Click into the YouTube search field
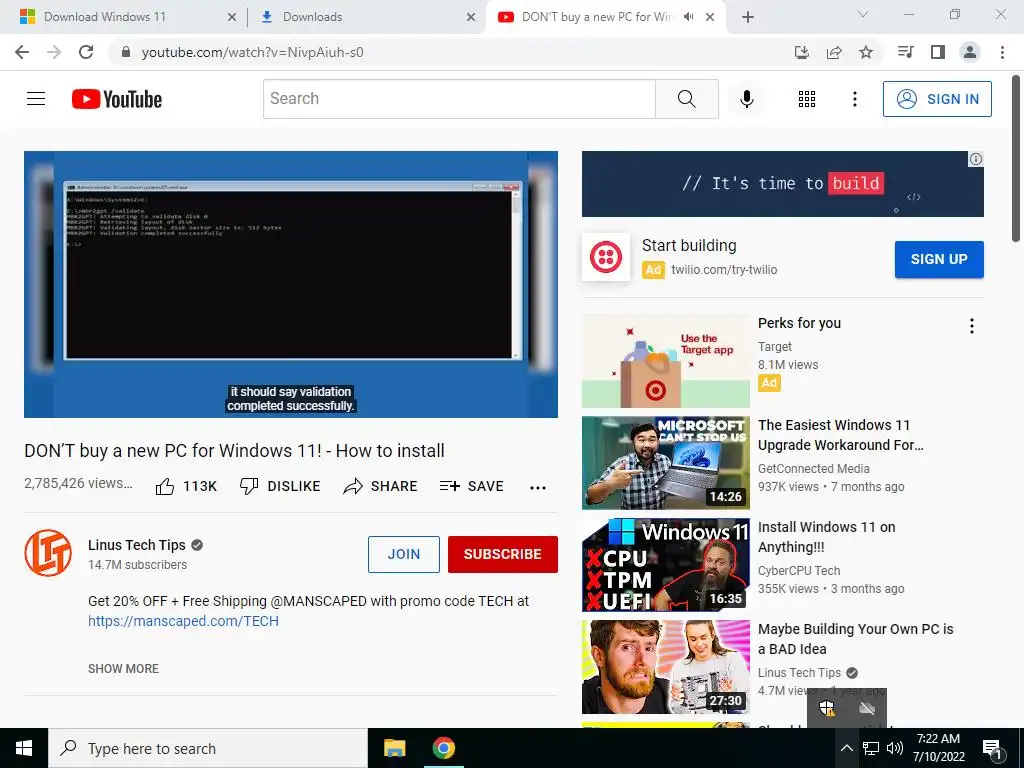1024x768 pixels. pyautogui.click(x=459, y=99)
